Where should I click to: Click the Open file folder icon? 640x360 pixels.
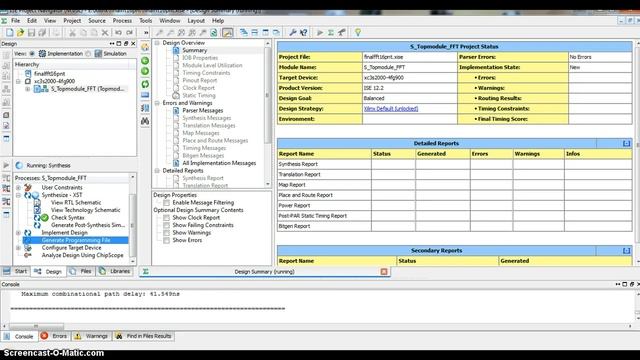(20, 32)
